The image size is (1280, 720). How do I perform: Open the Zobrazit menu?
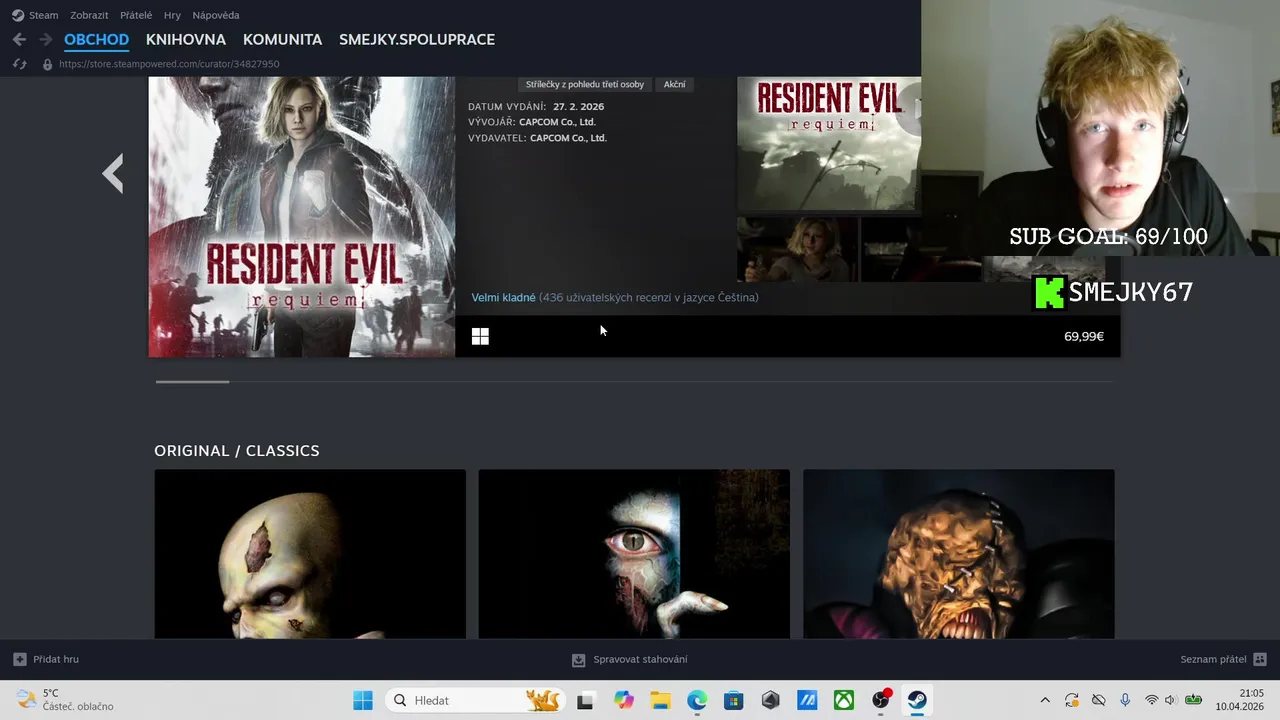click(89, 15)
